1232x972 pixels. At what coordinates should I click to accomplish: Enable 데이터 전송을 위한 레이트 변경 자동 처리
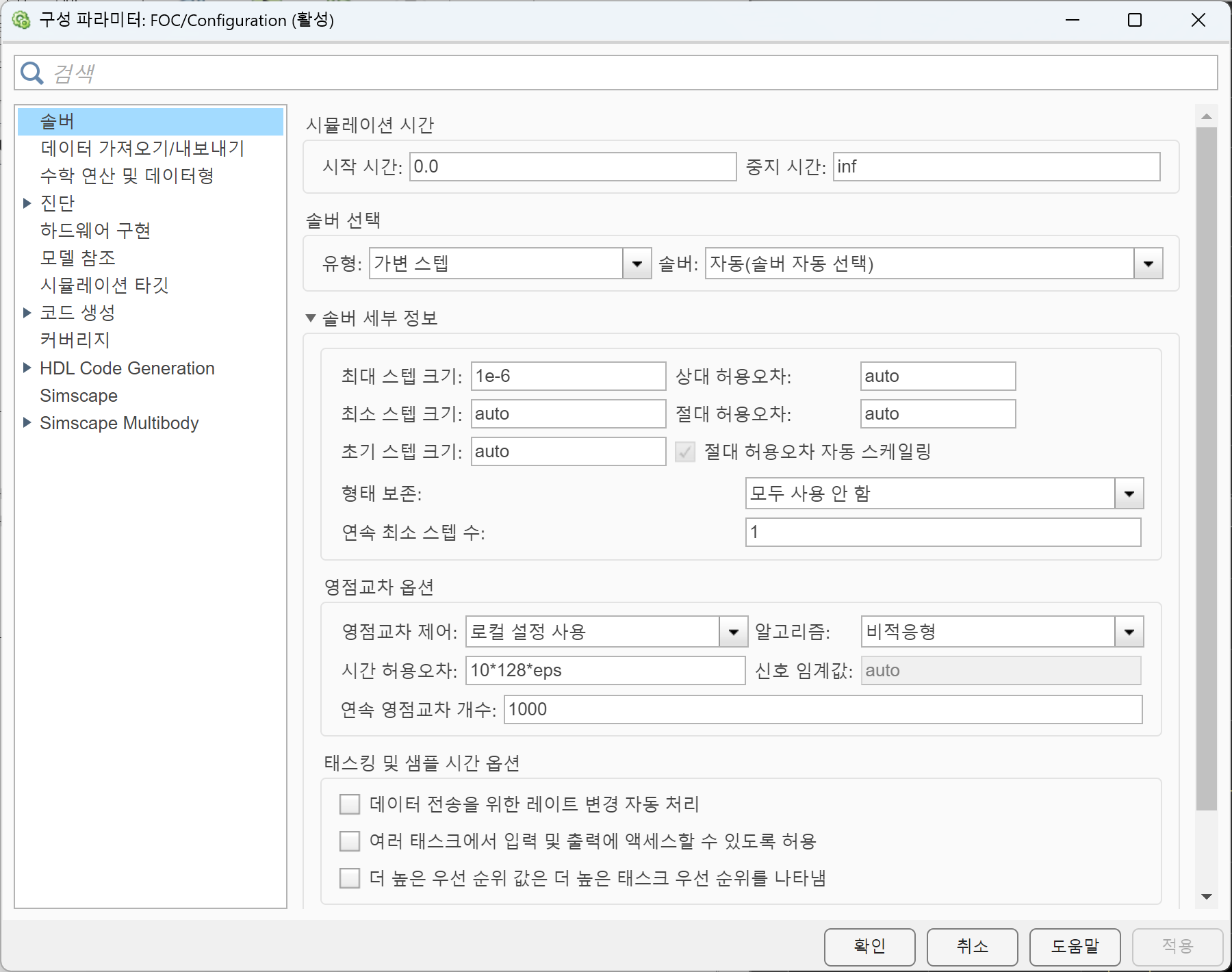pyautogui.click(x=350, y=804)
